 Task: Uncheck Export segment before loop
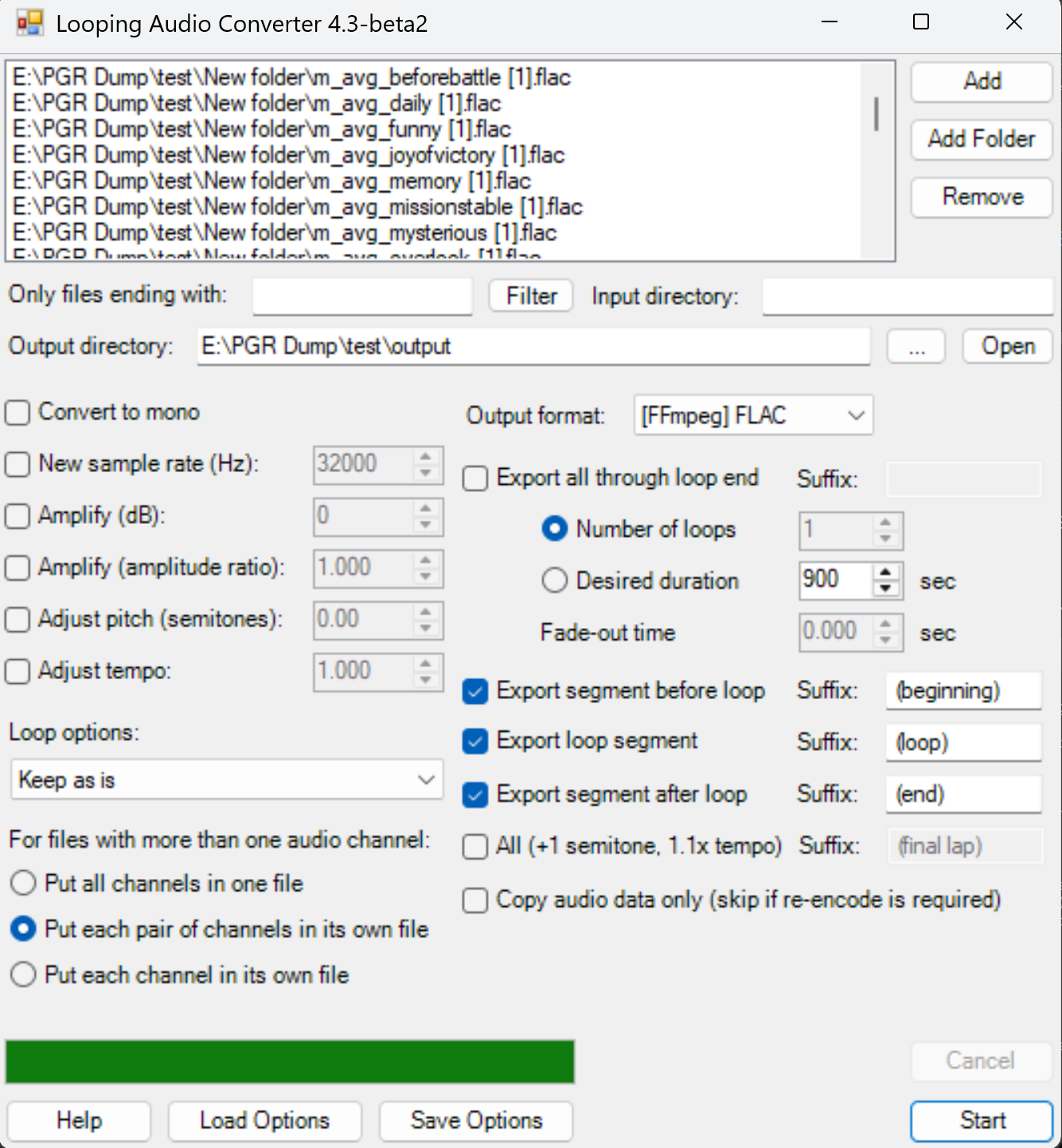pos(475,691)
